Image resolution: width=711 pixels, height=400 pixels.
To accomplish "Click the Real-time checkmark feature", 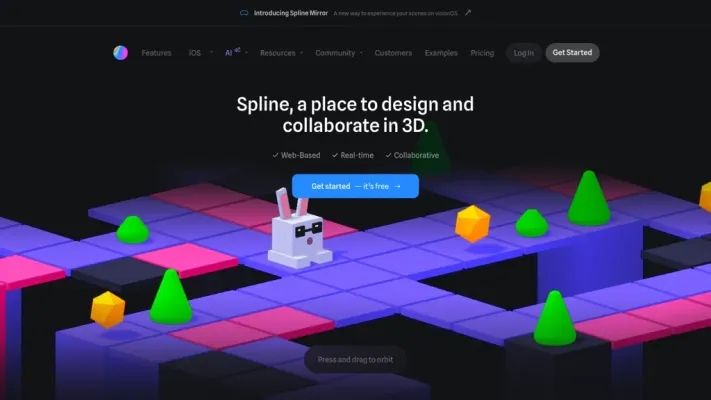I will tap(354, 155).
